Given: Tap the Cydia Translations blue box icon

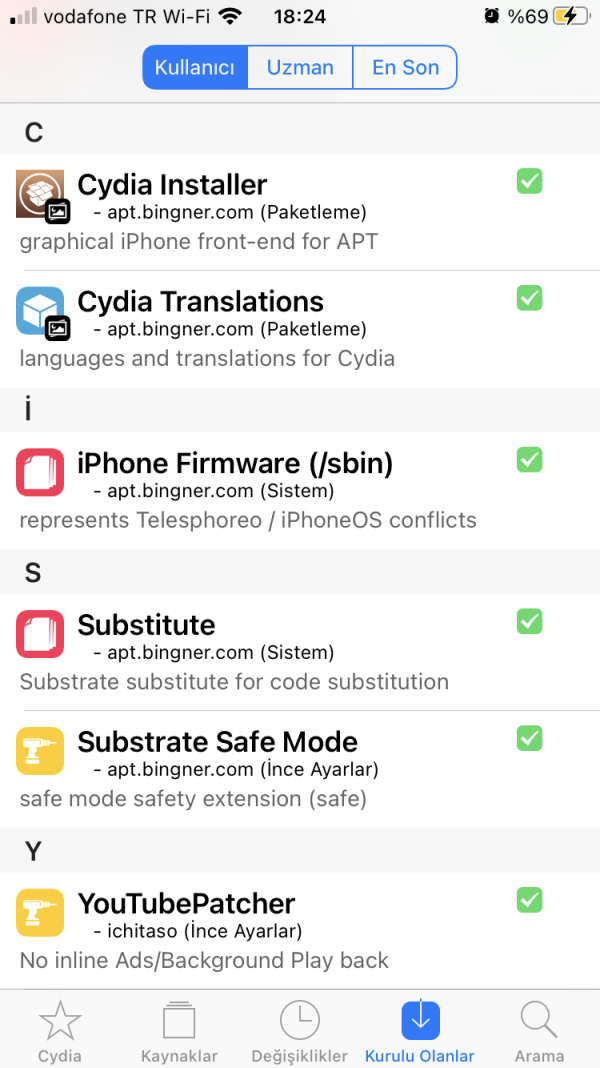Looking at the screenshot, I should click(40, 311).
